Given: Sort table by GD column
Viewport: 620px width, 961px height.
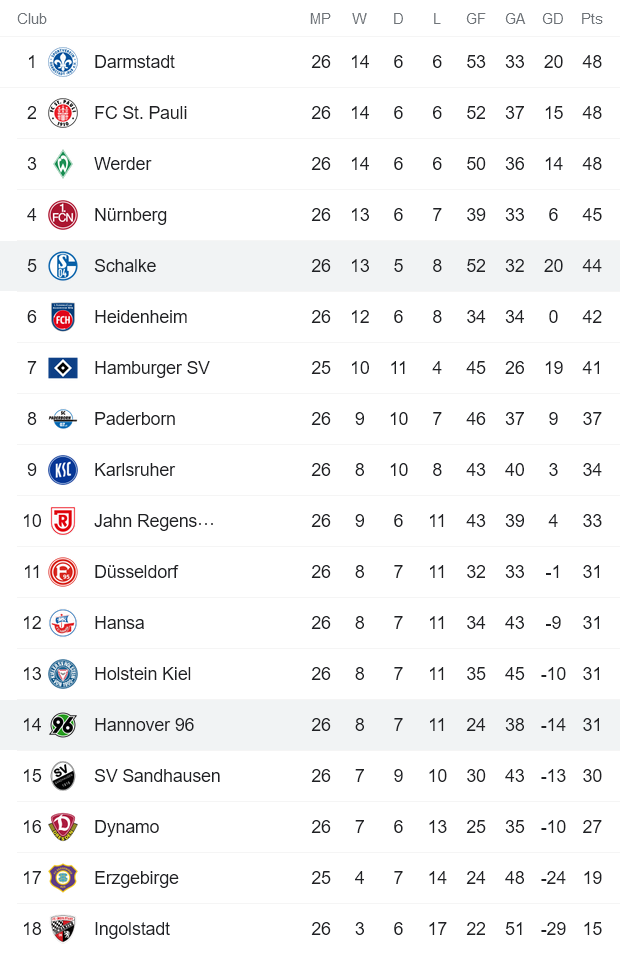Looking at the screenshot, I should click(552, 18).
